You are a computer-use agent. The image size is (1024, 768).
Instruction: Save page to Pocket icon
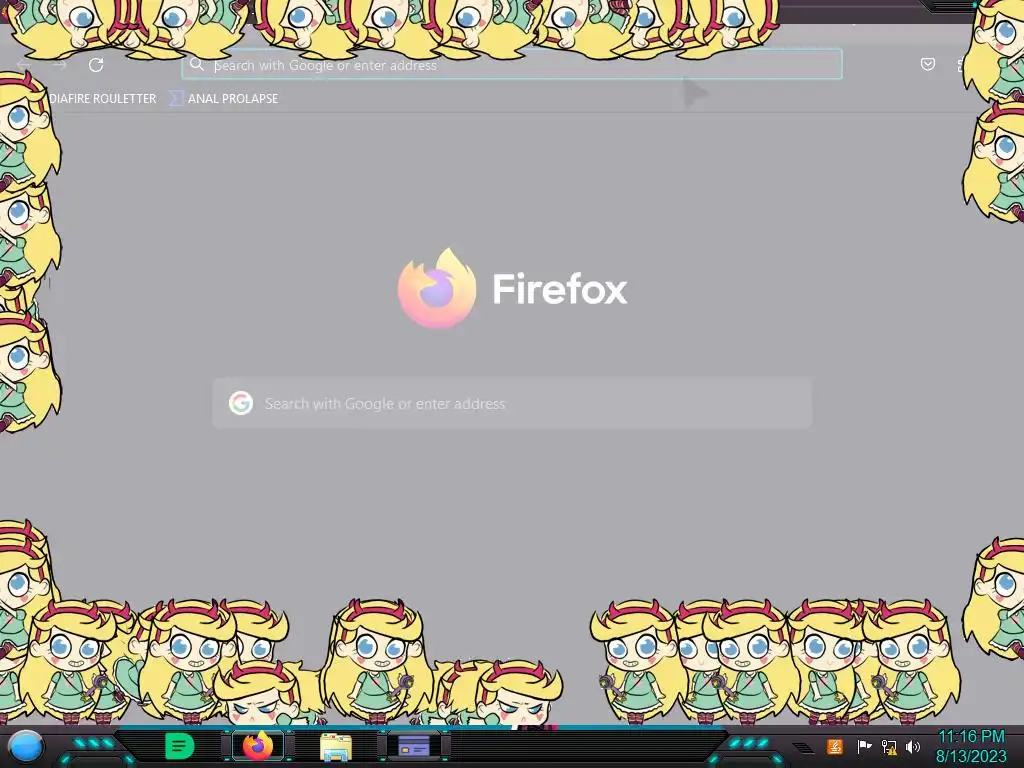pyautogui.click(x=927, y=64)
